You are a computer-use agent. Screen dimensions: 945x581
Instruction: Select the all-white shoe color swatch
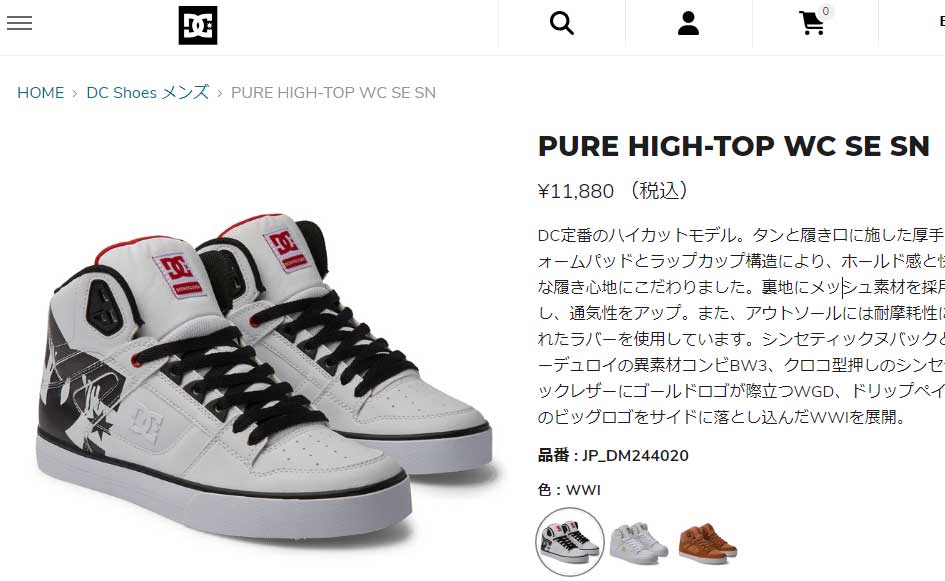(638, 543)
